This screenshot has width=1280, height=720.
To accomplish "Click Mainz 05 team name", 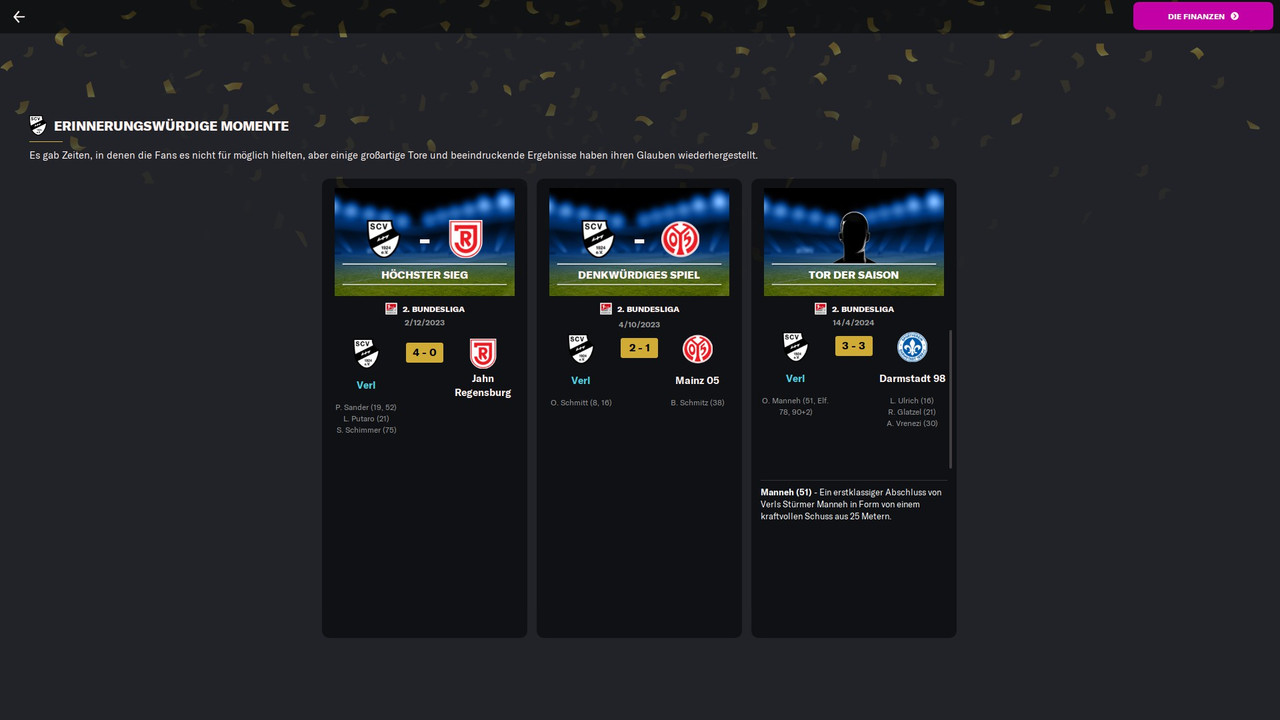I will click(x=697, y=381).
